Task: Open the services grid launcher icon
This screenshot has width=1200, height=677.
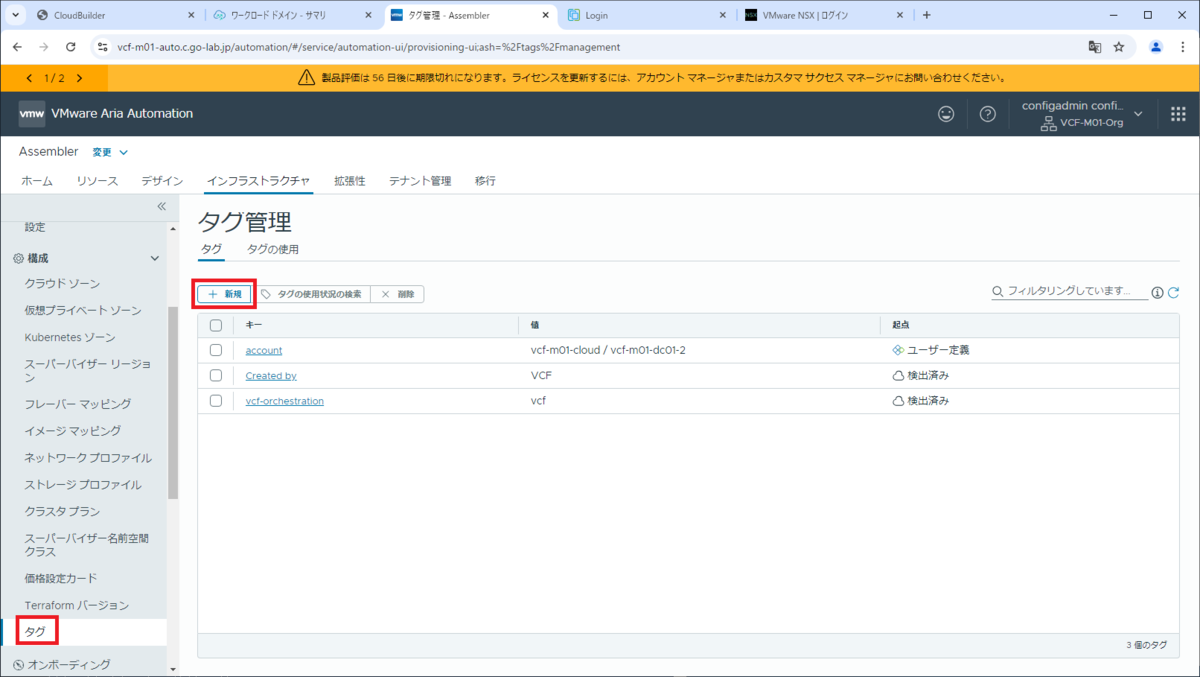Action: coord(1178,114)
